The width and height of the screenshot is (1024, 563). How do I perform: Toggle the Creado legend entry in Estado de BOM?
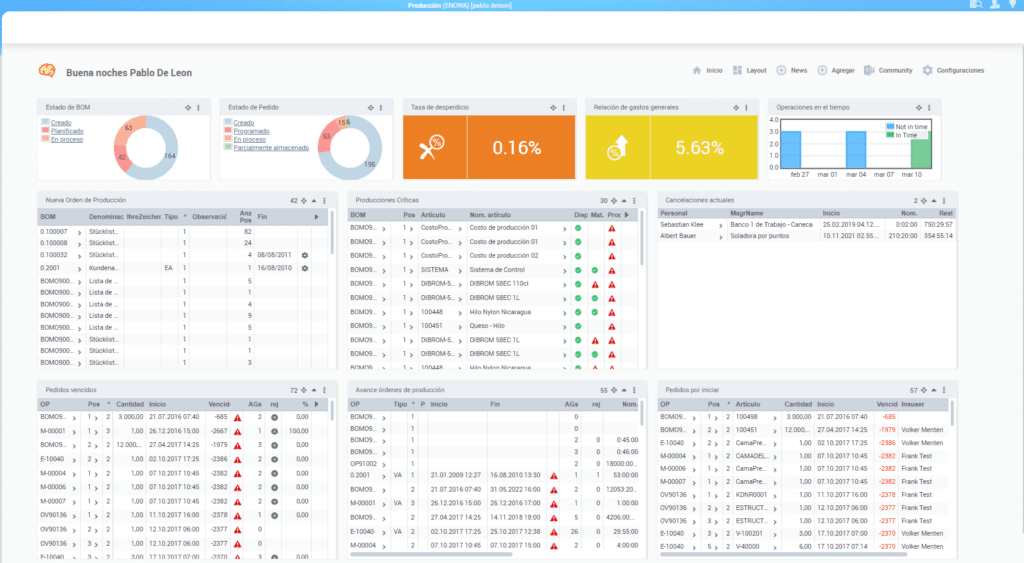[x=61, y=123]
